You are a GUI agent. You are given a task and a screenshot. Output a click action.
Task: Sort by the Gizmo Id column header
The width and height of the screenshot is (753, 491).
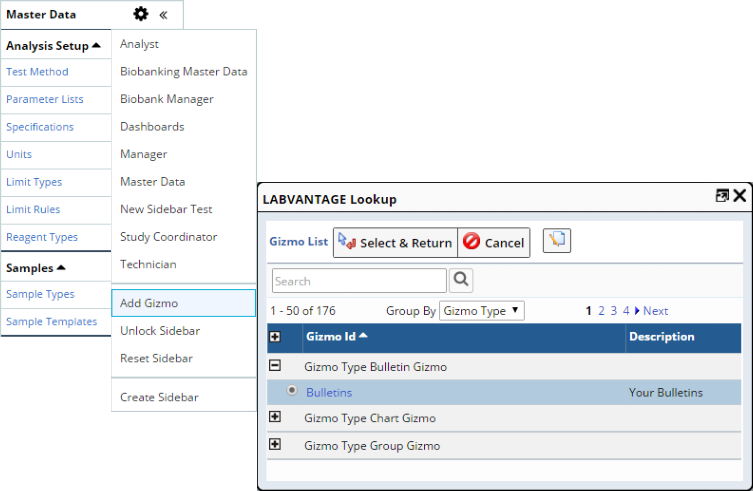click(x=336, y=336)
